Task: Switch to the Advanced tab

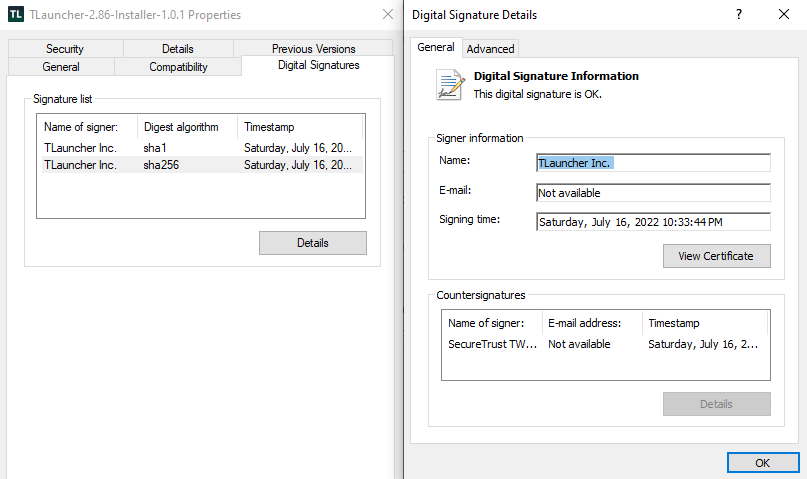Action: pyautogui.click(x=490, y=49)
